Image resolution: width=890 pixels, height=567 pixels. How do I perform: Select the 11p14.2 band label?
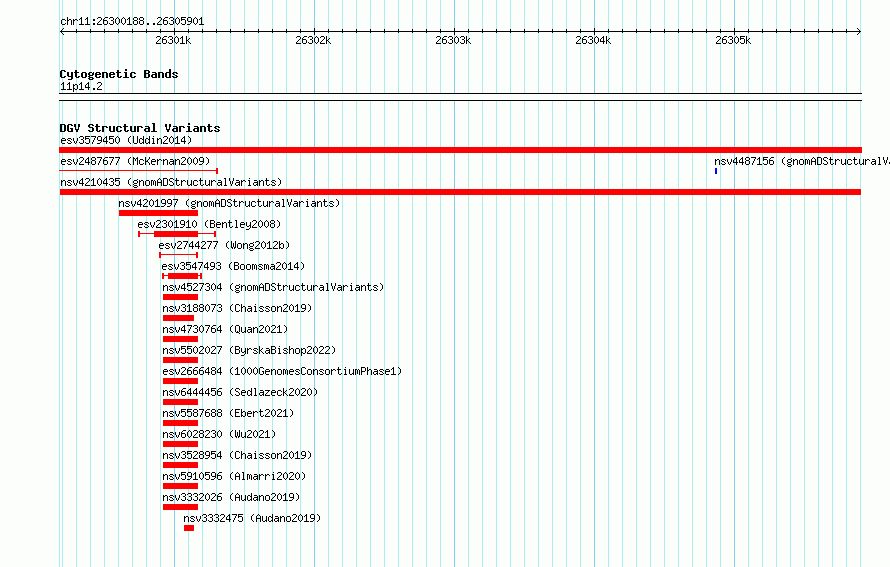tap(81, 86)
